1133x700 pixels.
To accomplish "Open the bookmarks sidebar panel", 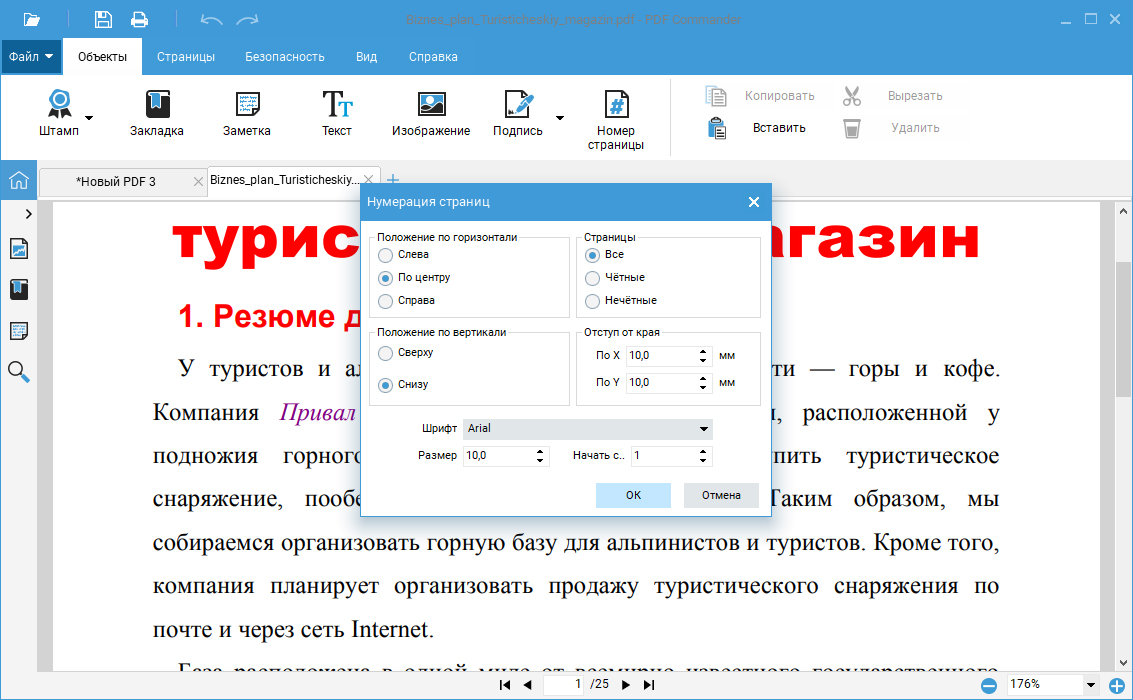I will [x=19, y=290].
